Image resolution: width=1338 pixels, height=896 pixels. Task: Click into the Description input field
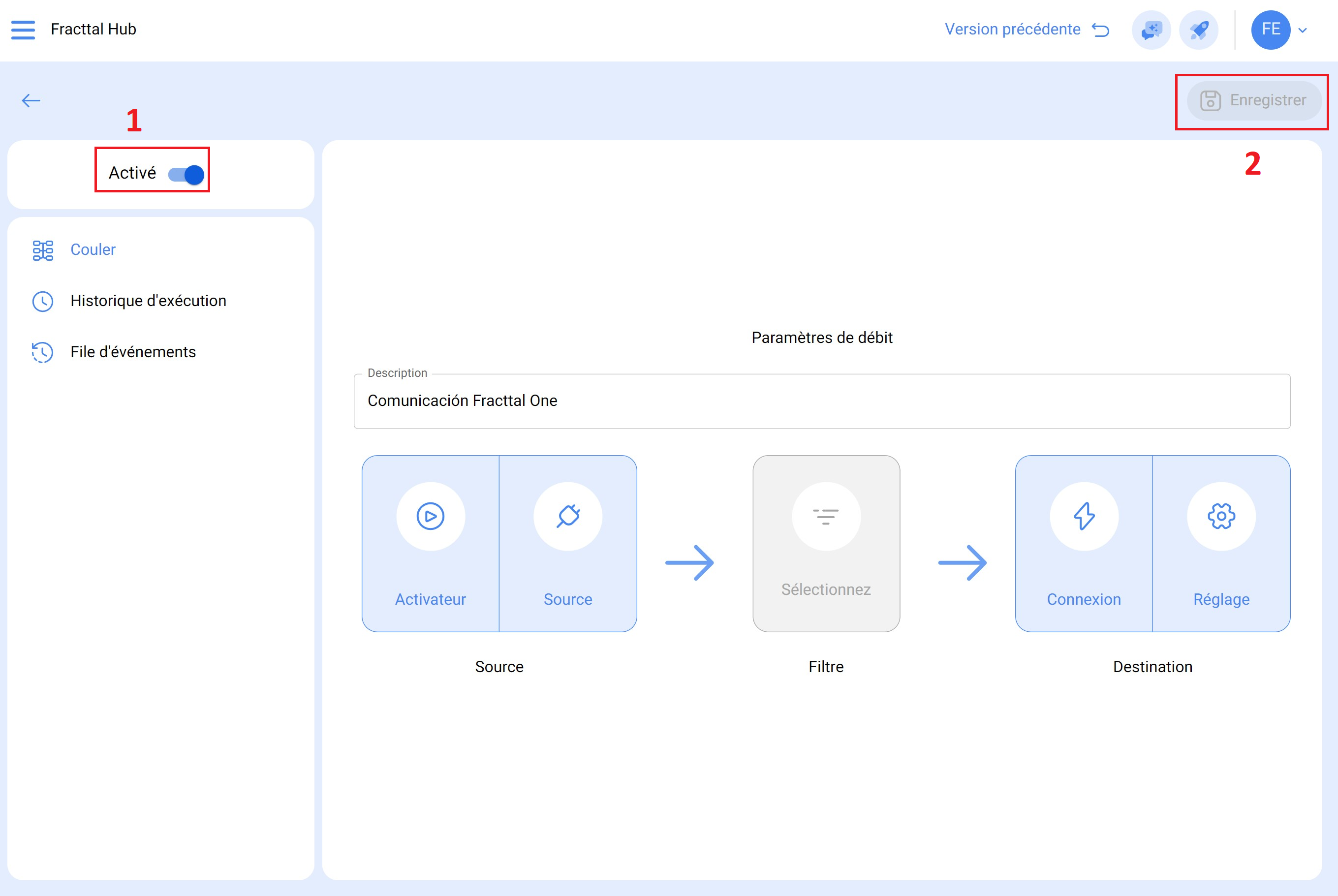pos(822,401)
